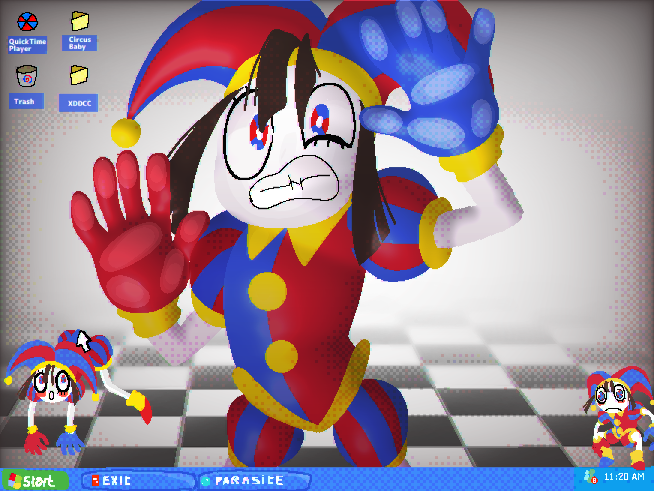The width and height of the screenshot is (654, 491).
Task: Select the QuickTime Player text label
Action: pyautogui.click(x=26, y=45)
